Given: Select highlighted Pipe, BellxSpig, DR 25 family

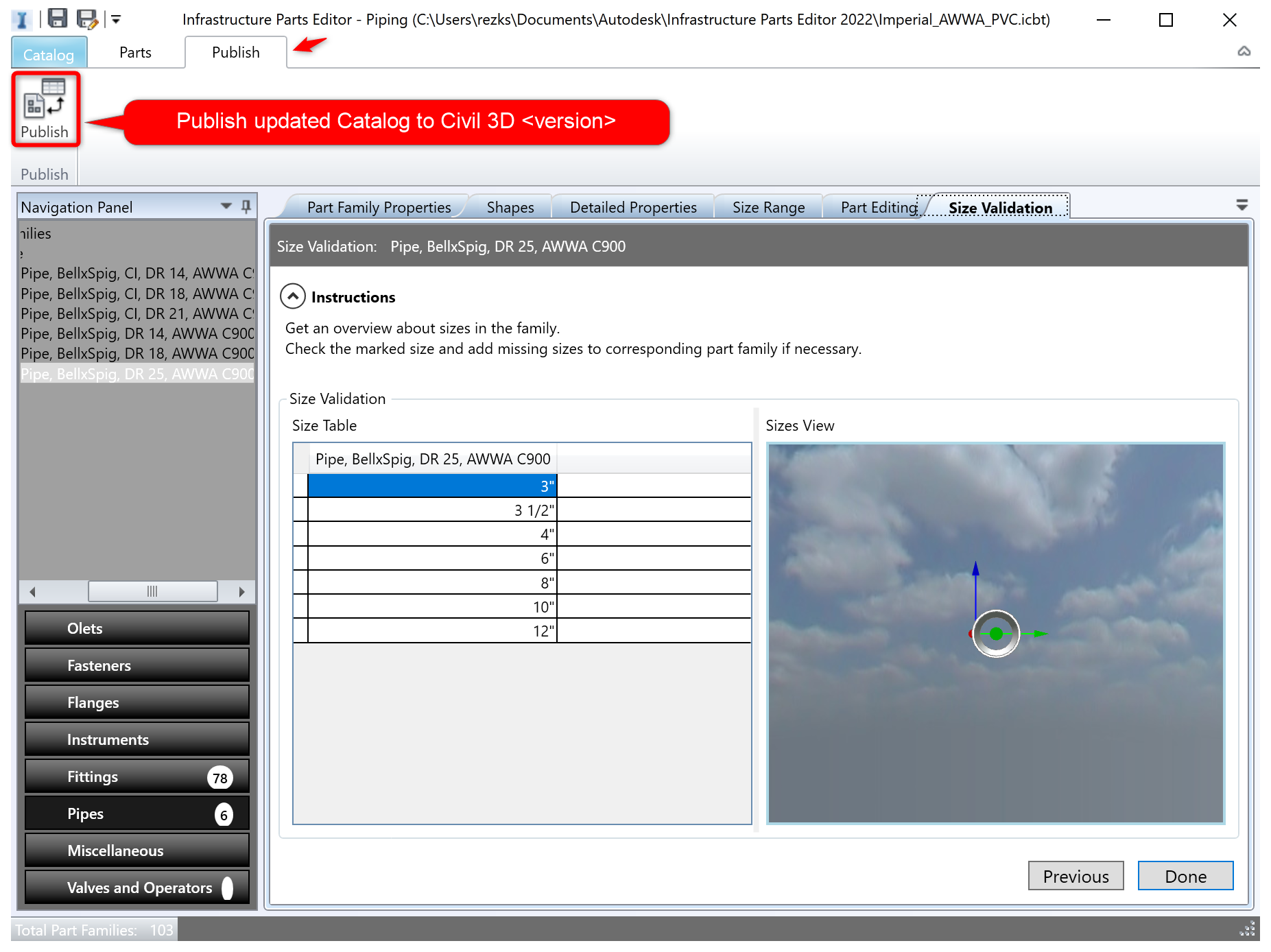Looking at the screenshot, I should (x=137, y=374).
